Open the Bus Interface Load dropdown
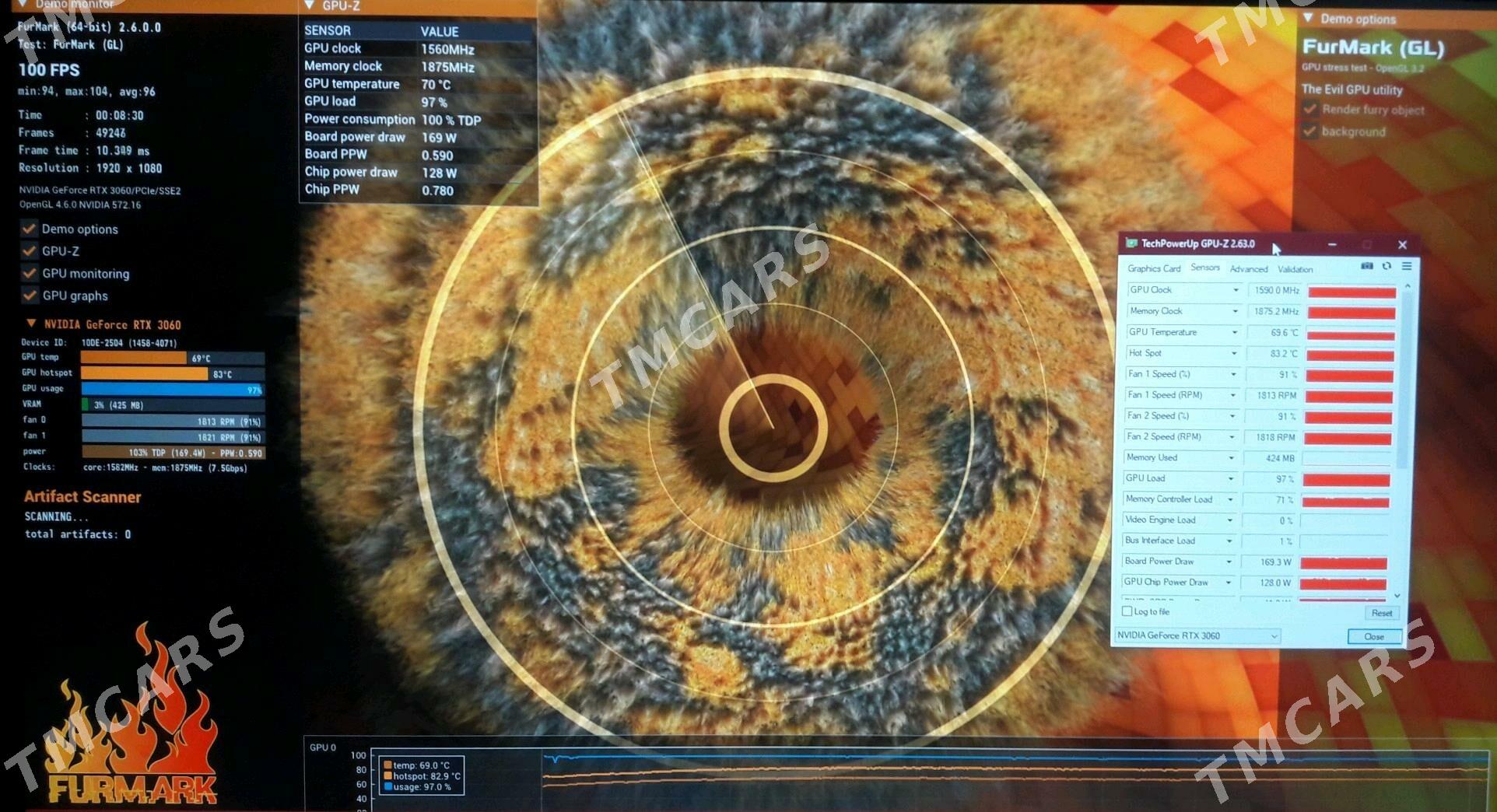This screenshot has width=1497, height=812. 1229,541
